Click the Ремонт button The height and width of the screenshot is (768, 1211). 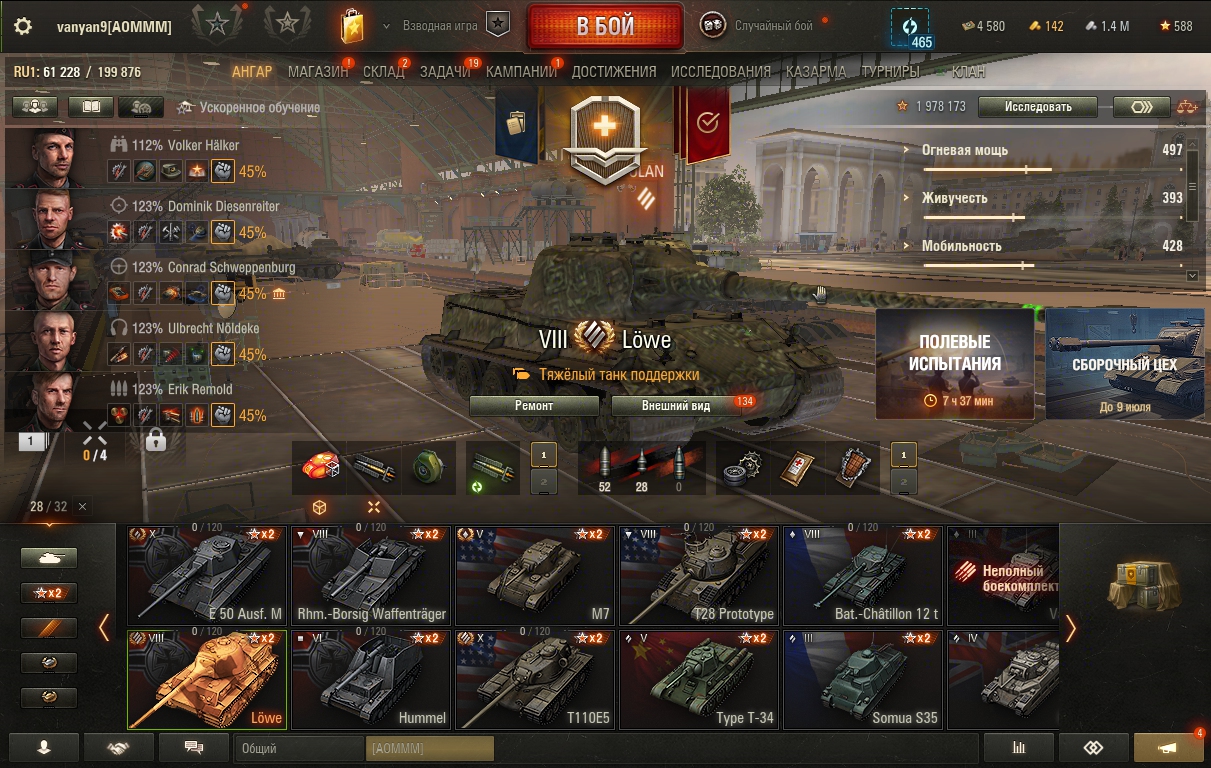click(534, 406)
